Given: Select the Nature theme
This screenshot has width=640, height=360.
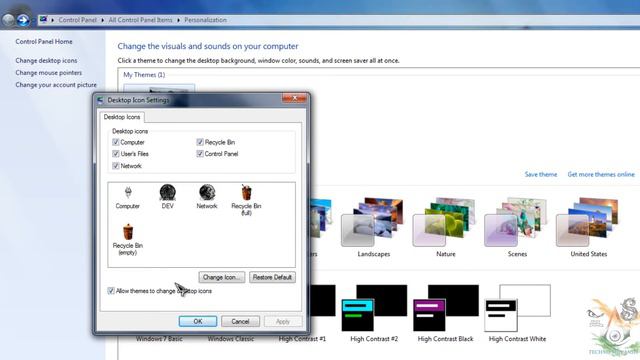Looking at the screenshot, I should pos(445,227).
